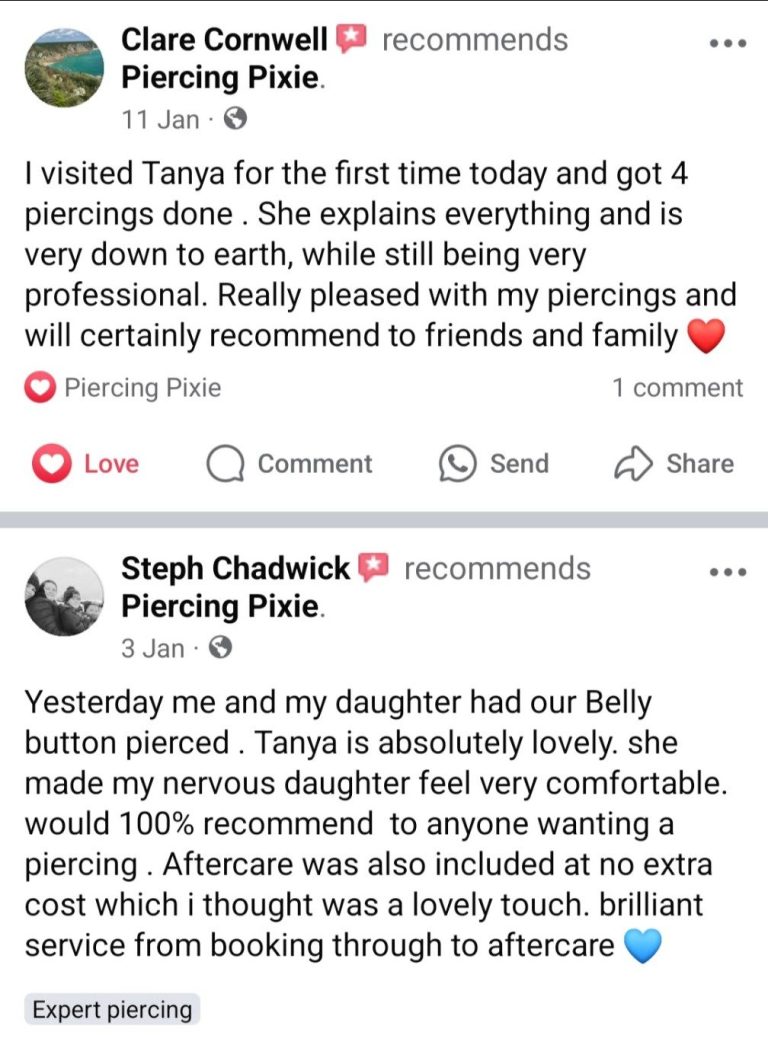
Task: Click the Send WhatsApp-style icon
Action: [x=457, y=464]
